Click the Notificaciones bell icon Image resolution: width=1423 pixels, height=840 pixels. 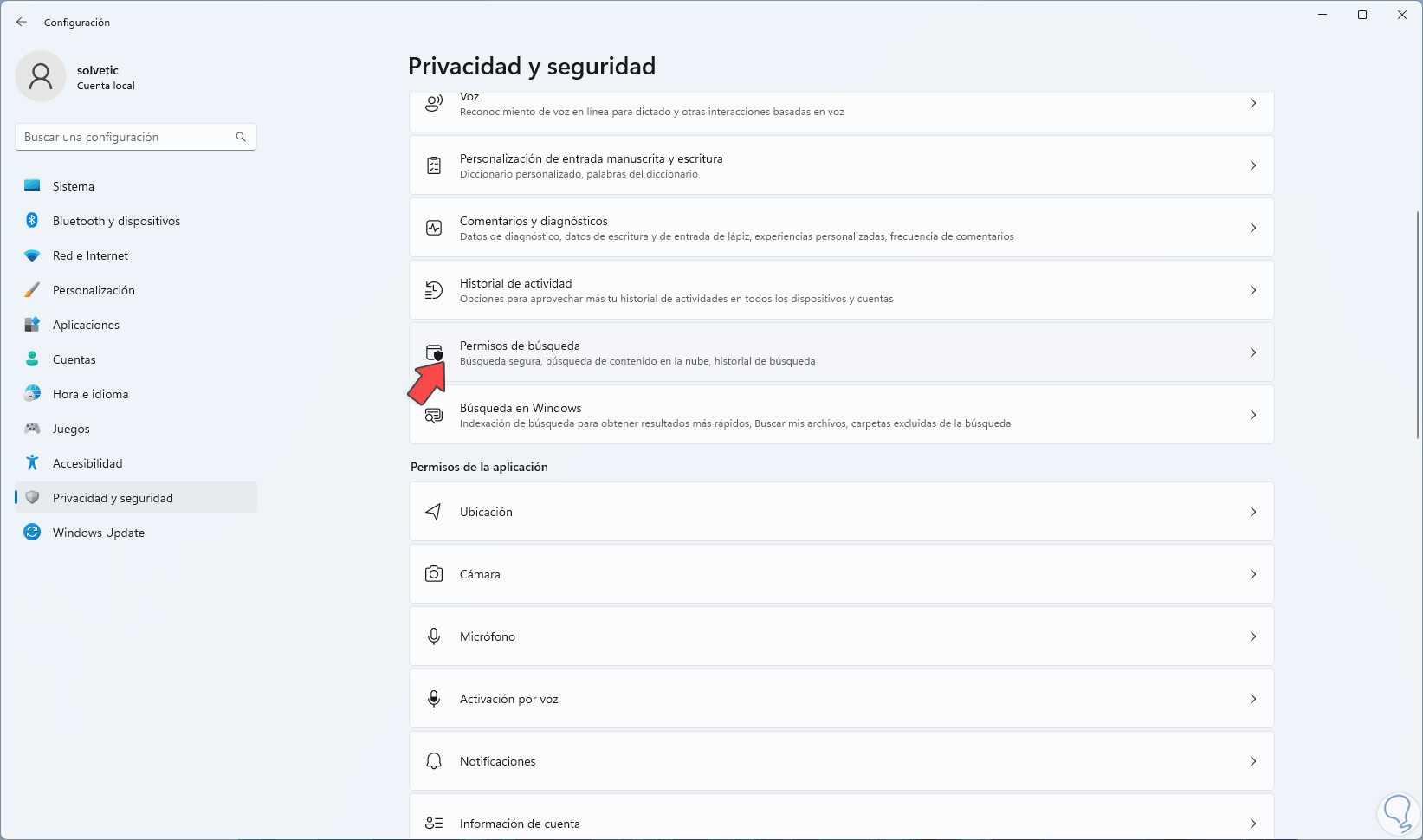coord(434,761)
